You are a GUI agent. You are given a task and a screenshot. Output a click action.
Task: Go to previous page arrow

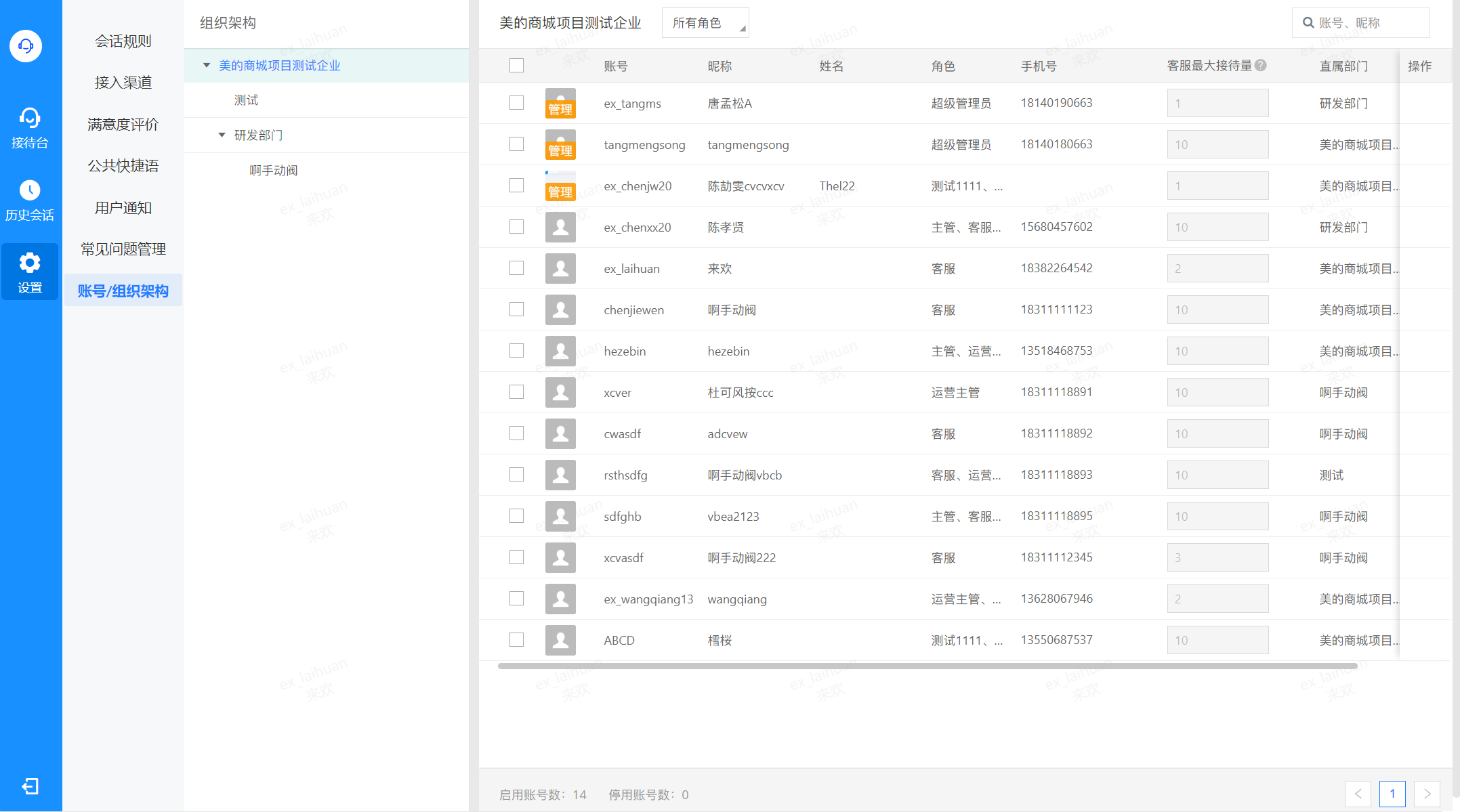coord(1358,794)
